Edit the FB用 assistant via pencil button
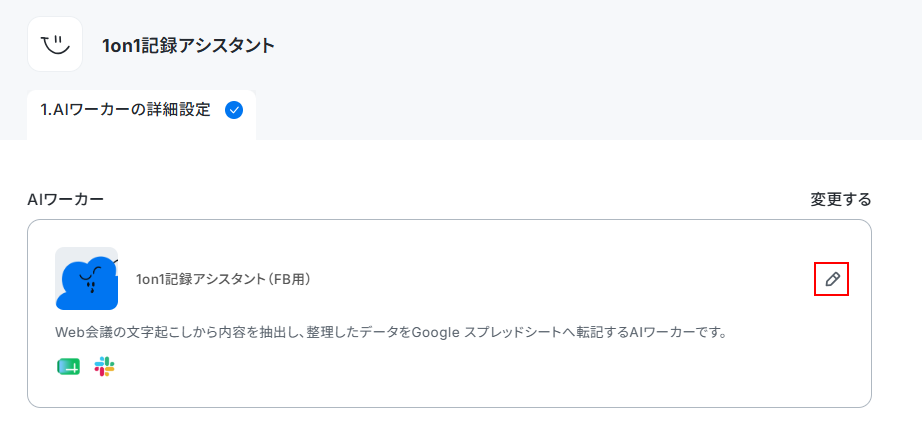Screen dimensions: 922x442 pos(832,279)
